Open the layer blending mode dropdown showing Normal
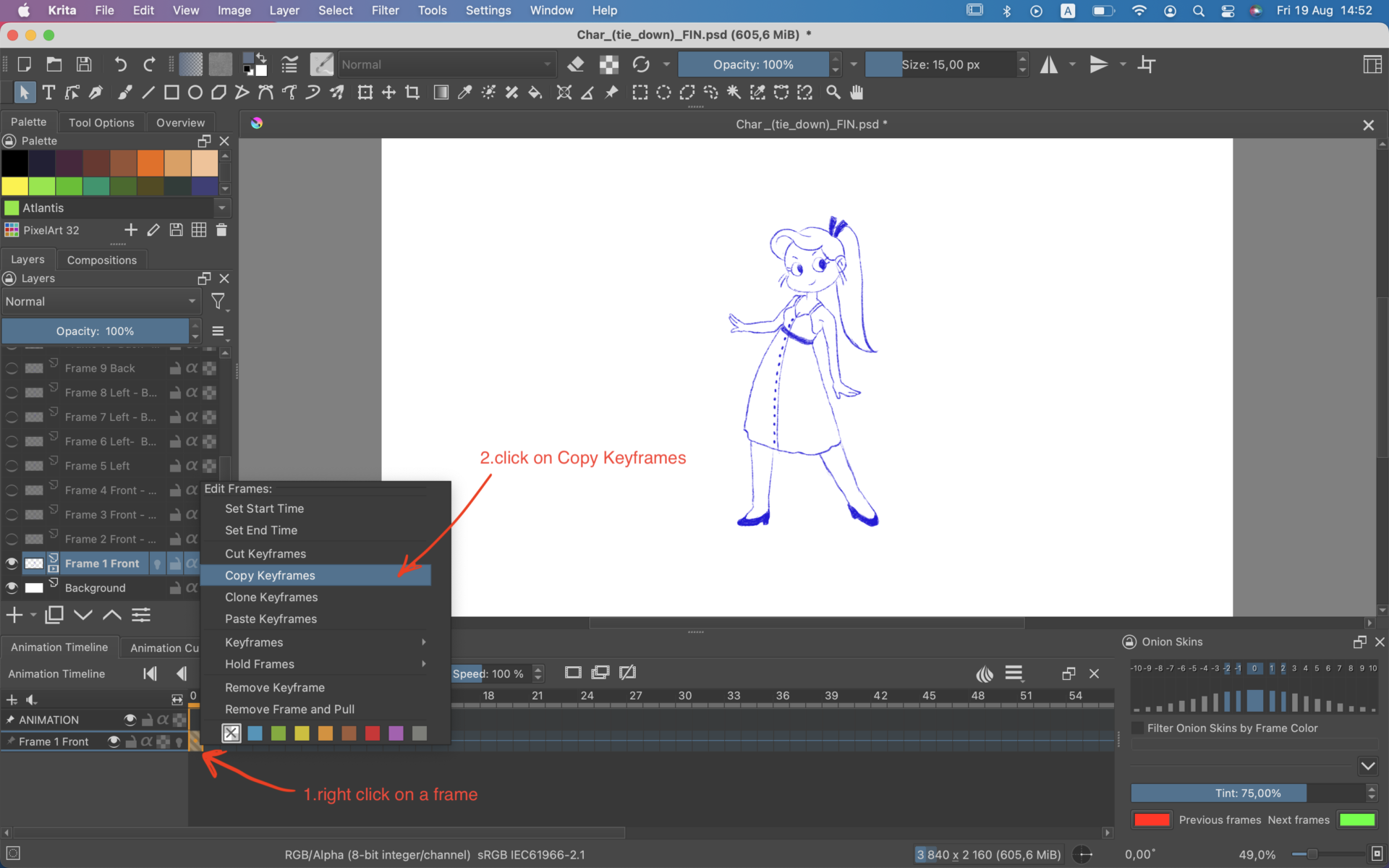 pos(101,302)
